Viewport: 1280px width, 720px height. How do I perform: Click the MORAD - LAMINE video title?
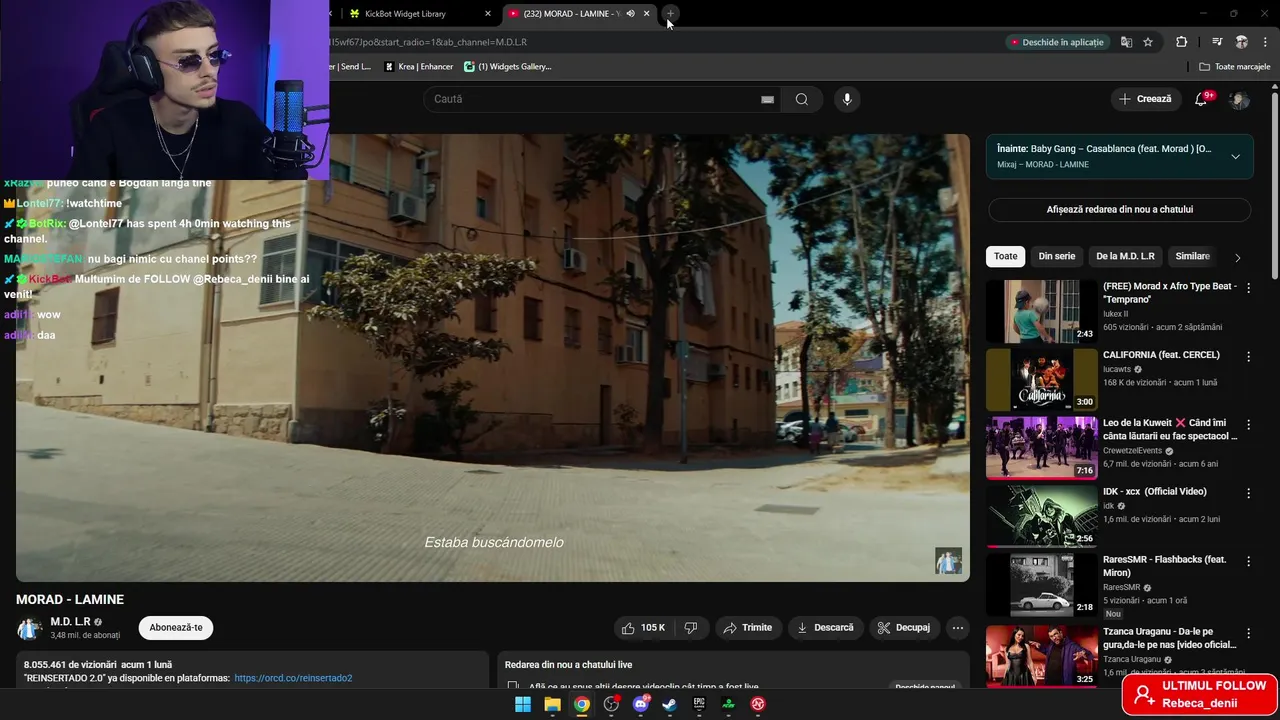70,599
